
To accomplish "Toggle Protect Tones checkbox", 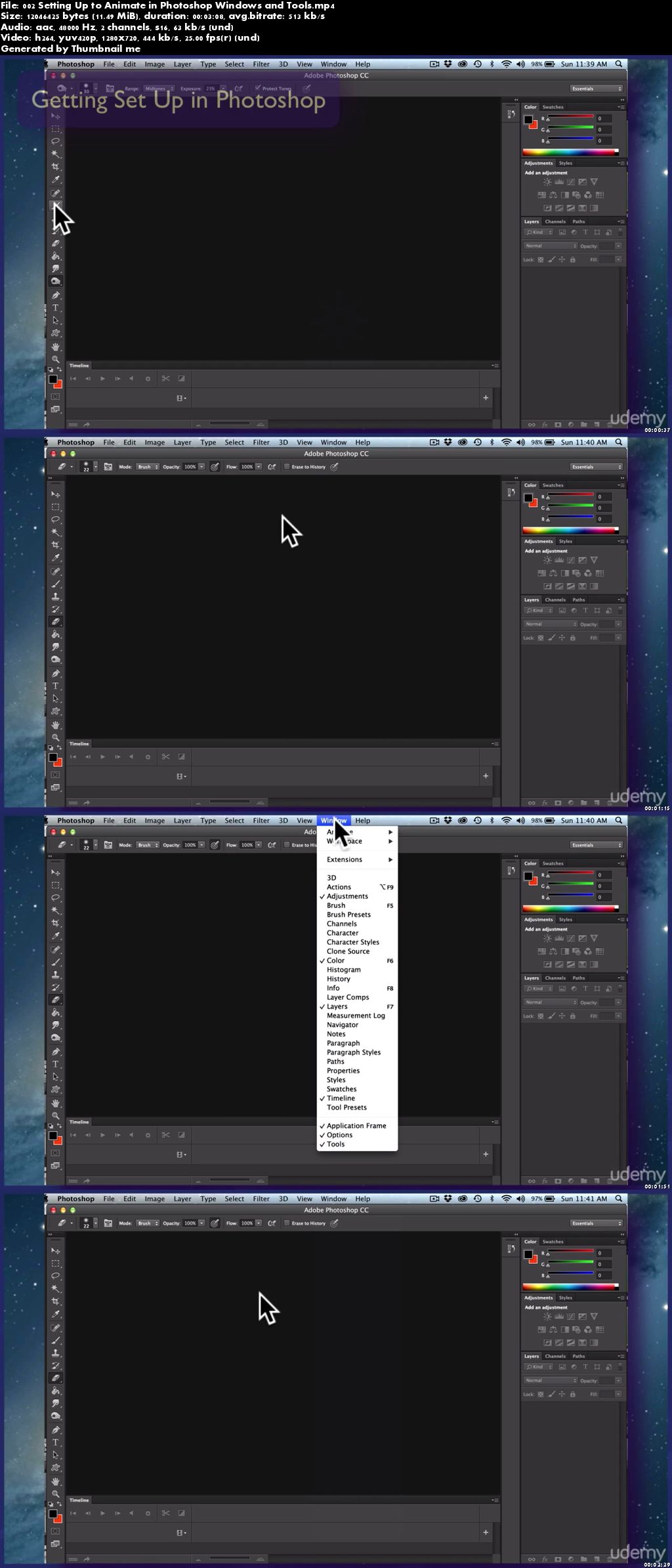I will point(258,88).
